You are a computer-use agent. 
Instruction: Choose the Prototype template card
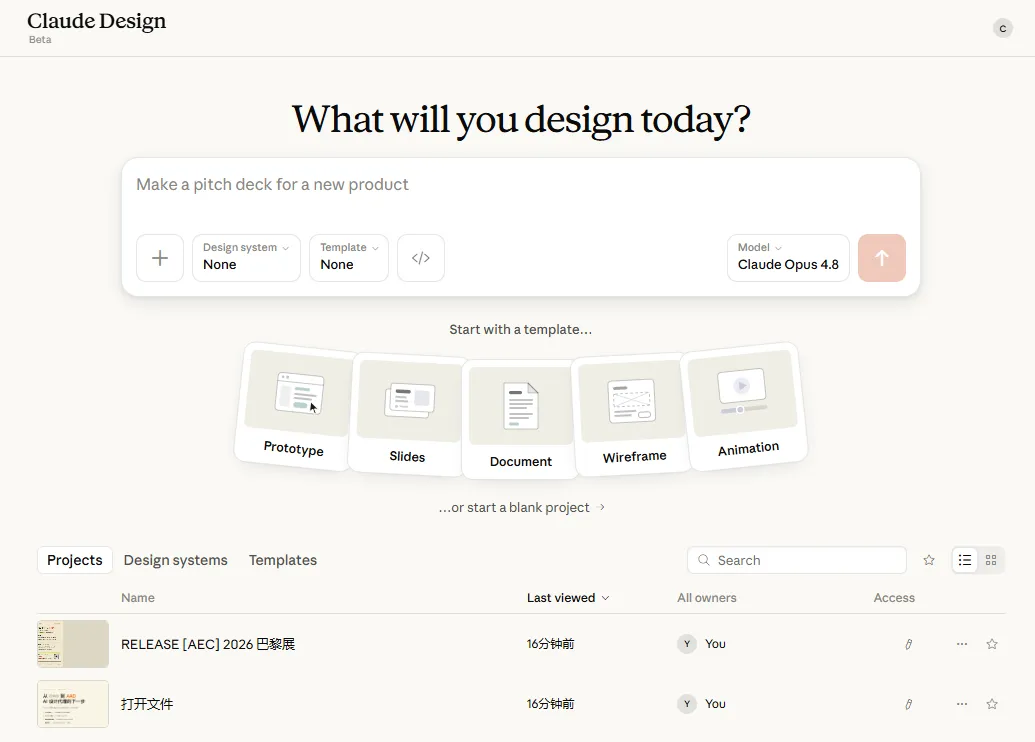pos(294,406)
